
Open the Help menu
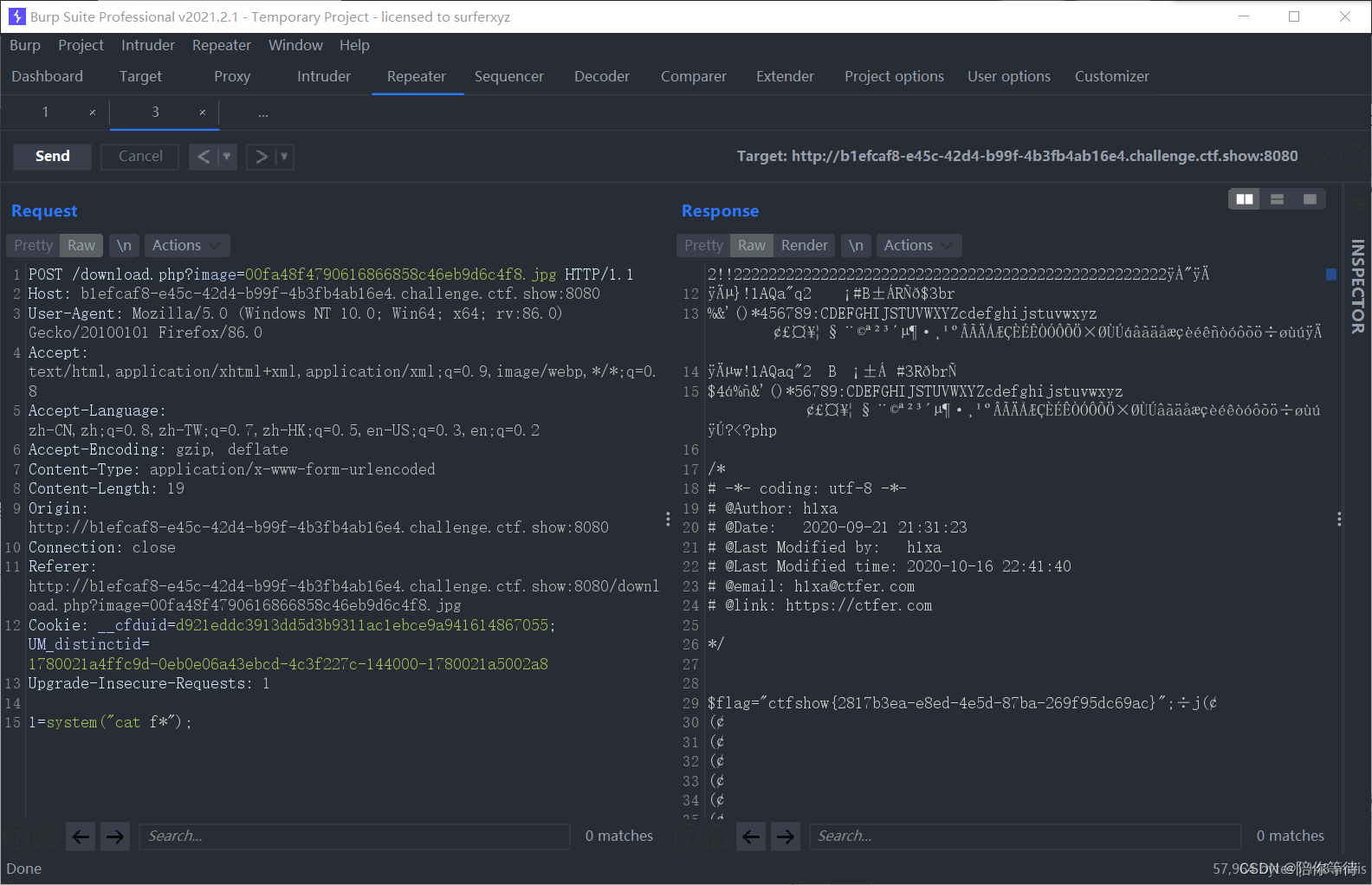354,45
